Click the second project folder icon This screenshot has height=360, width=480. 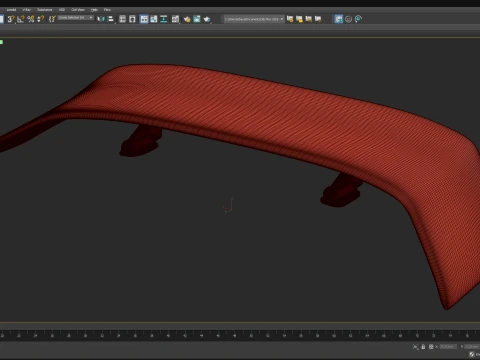pyautogui.click(x=299, y=19)
